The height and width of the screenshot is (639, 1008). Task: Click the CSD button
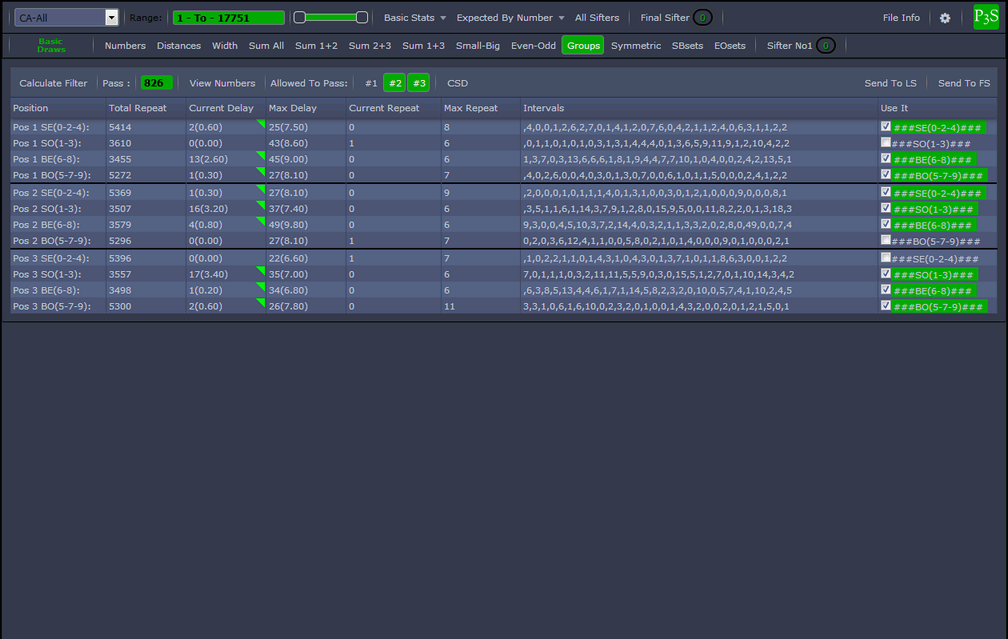[x=457, y=83]
